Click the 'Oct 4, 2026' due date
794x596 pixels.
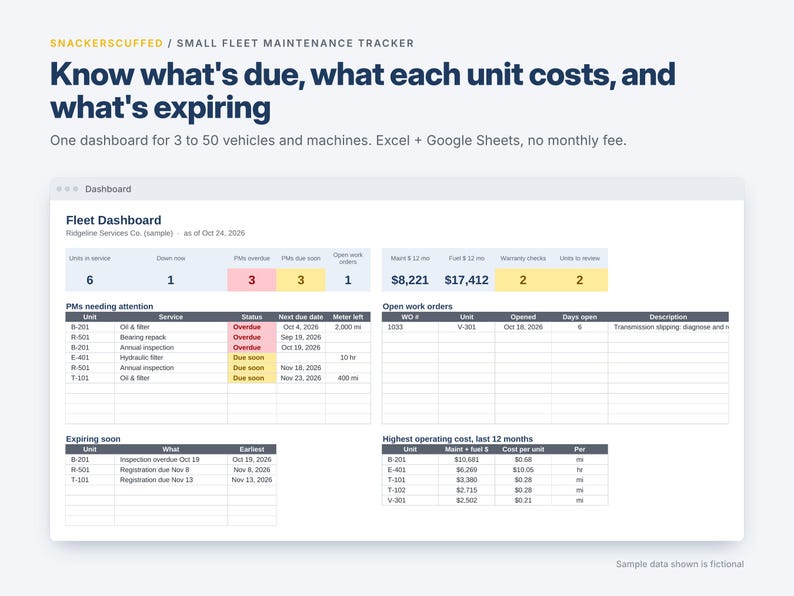(301, 327)
